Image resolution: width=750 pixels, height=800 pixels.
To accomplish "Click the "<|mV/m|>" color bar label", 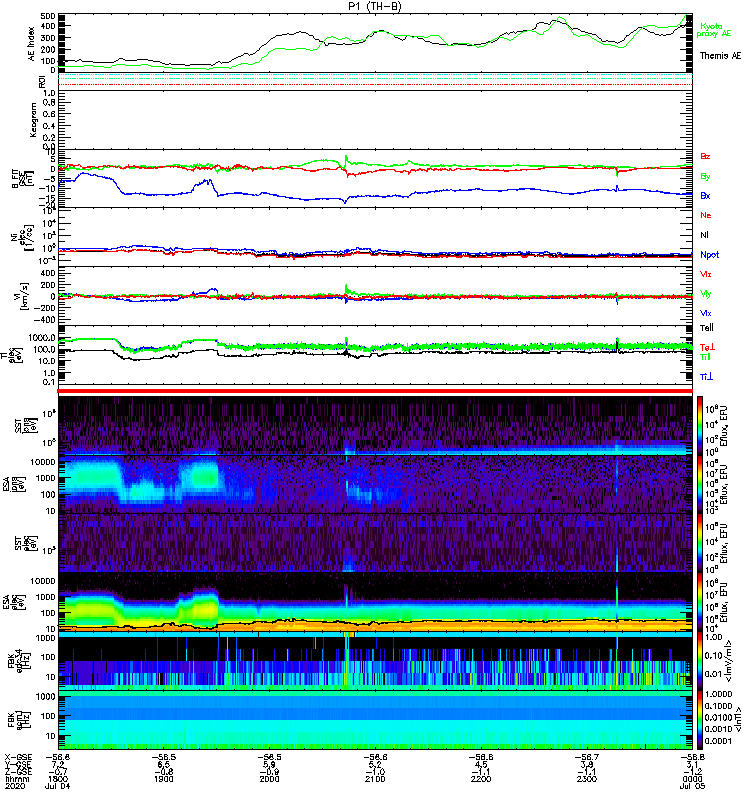I will (730, 661).
